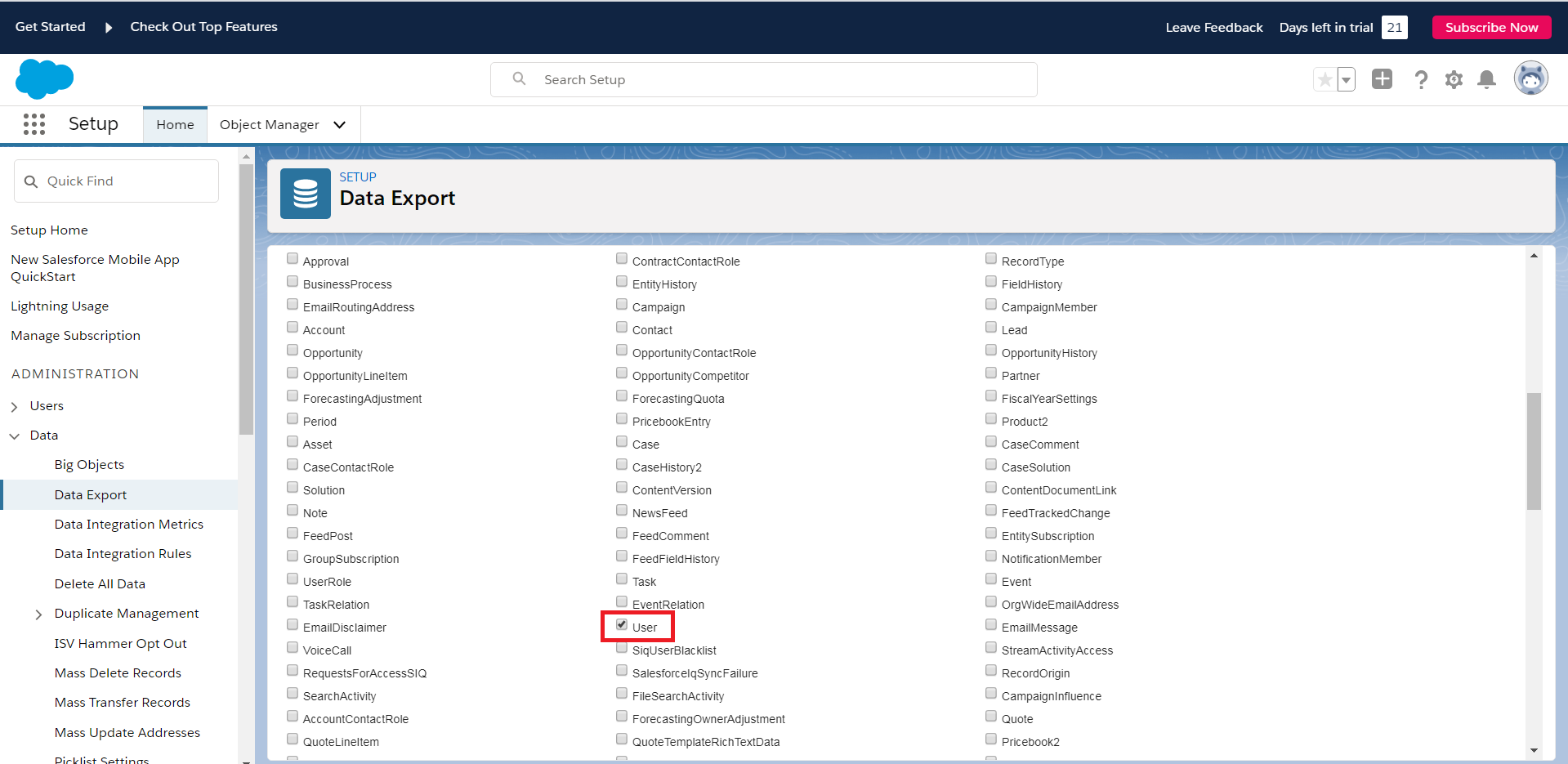Check the Note checkbox
The image size is (1568, 764).
click(x=293, y=511)
